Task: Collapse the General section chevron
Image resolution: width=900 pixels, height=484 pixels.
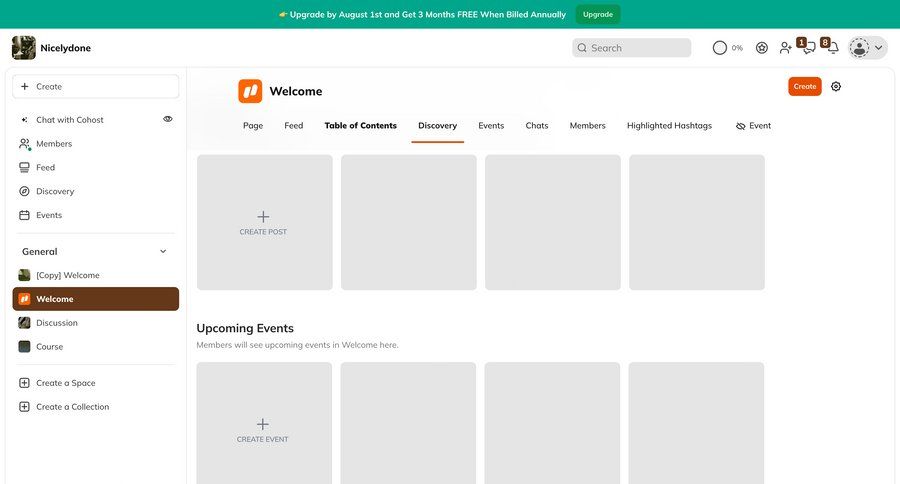Action: 163,252
